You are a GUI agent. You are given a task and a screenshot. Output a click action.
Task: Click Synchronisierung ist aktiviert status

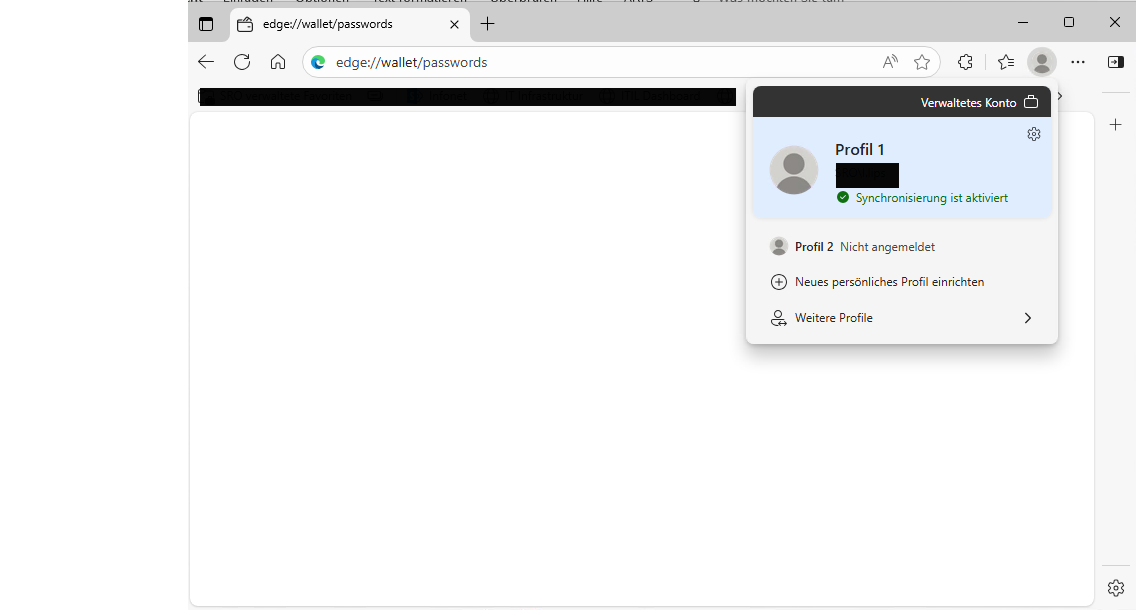[x=923, y=198]
